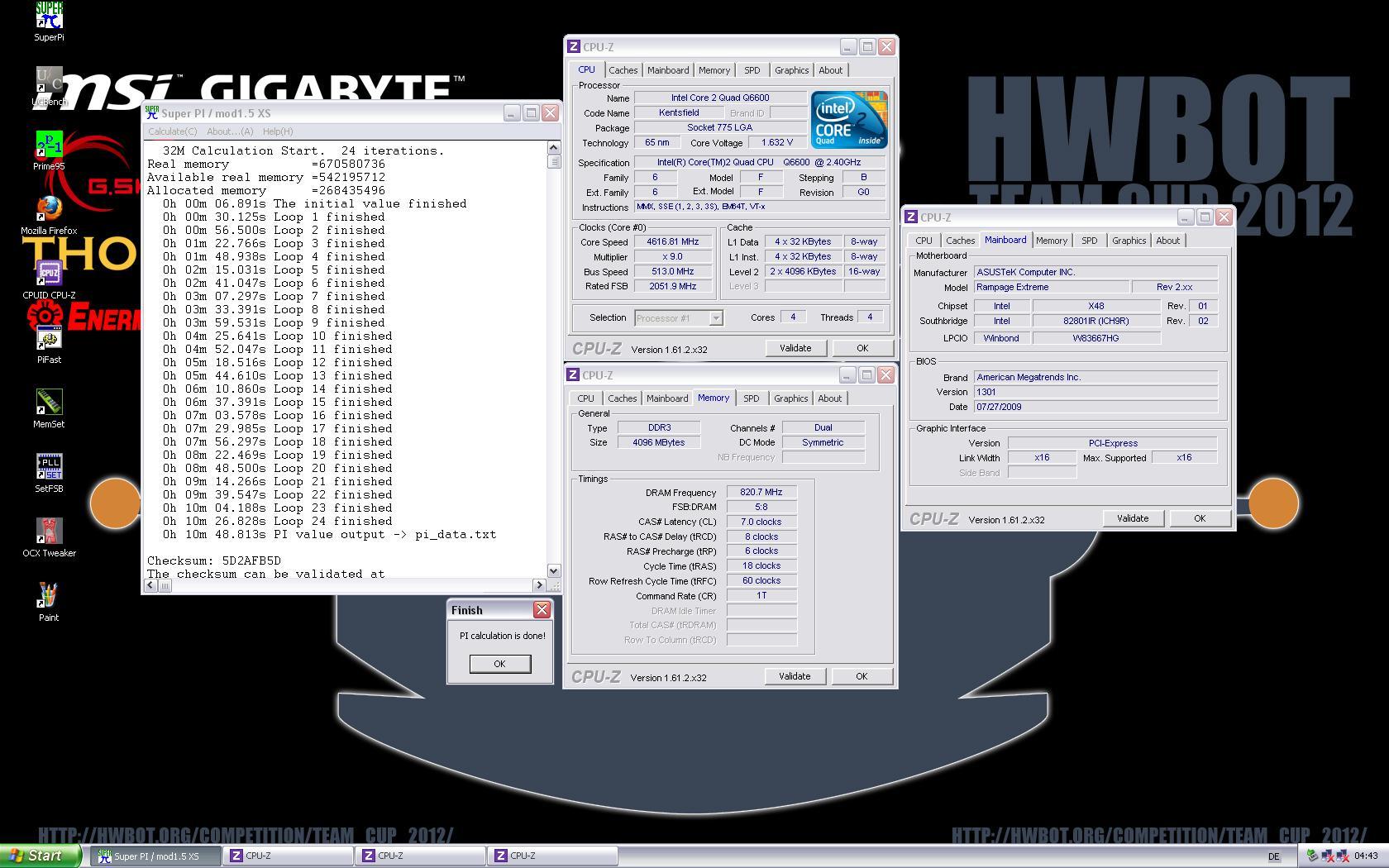Select CPU tab in the Memory CPU-Z window
Image resolution: width=1389 pixels, height=868 pixels.
pos(585,399)
